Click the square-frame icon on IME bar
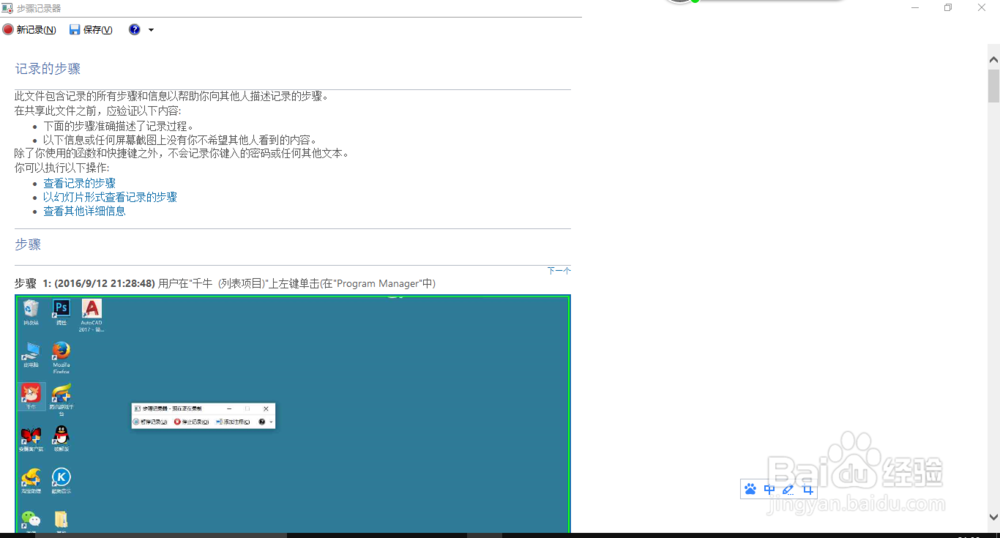 (807, 489)
